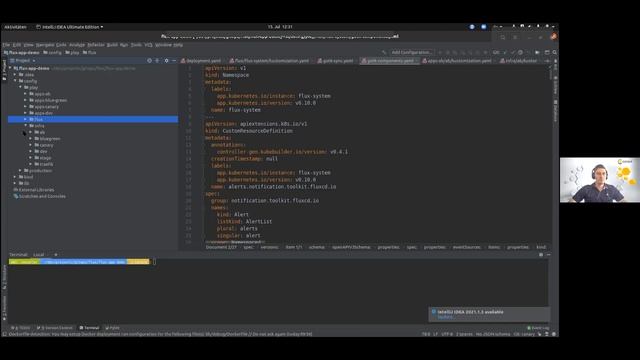Image resolution: width=640 pixels, height=360 pixels.
Task: Open terminal panel settings gear
Action: pyautogui.click(x=541, y=255)
